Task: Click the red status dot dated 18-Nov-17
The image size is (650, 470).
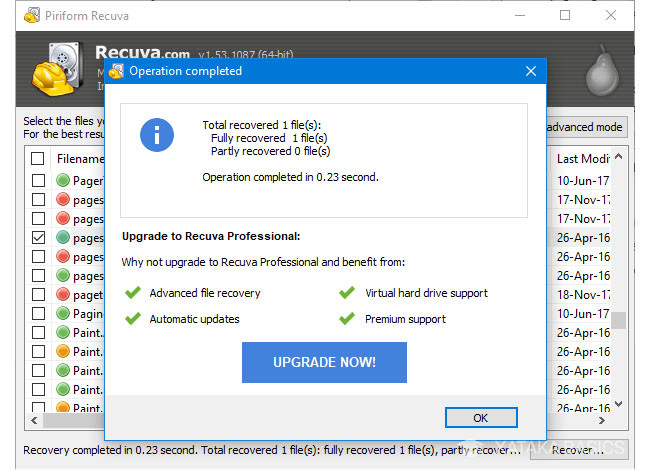Action: coord(63,294)
